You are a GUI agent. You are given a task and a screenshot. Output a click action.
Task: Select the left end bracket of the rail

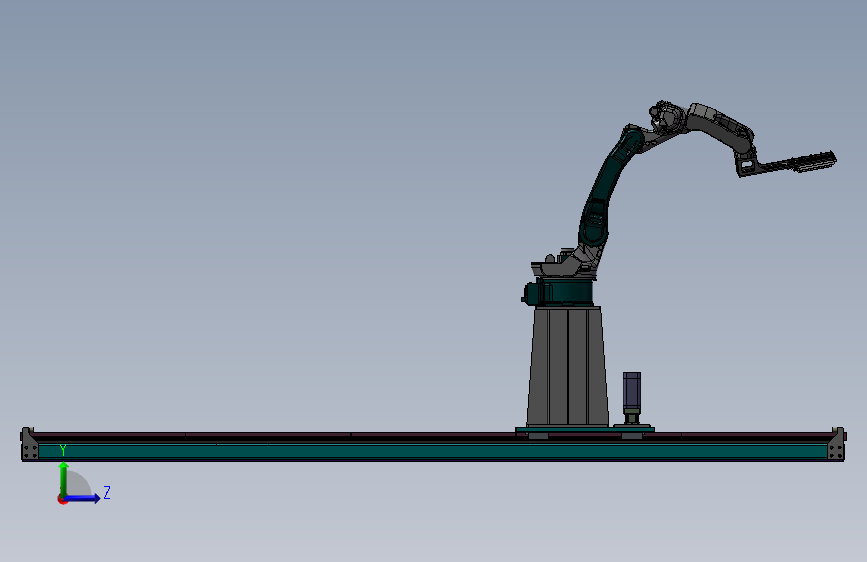pos(29,444)
